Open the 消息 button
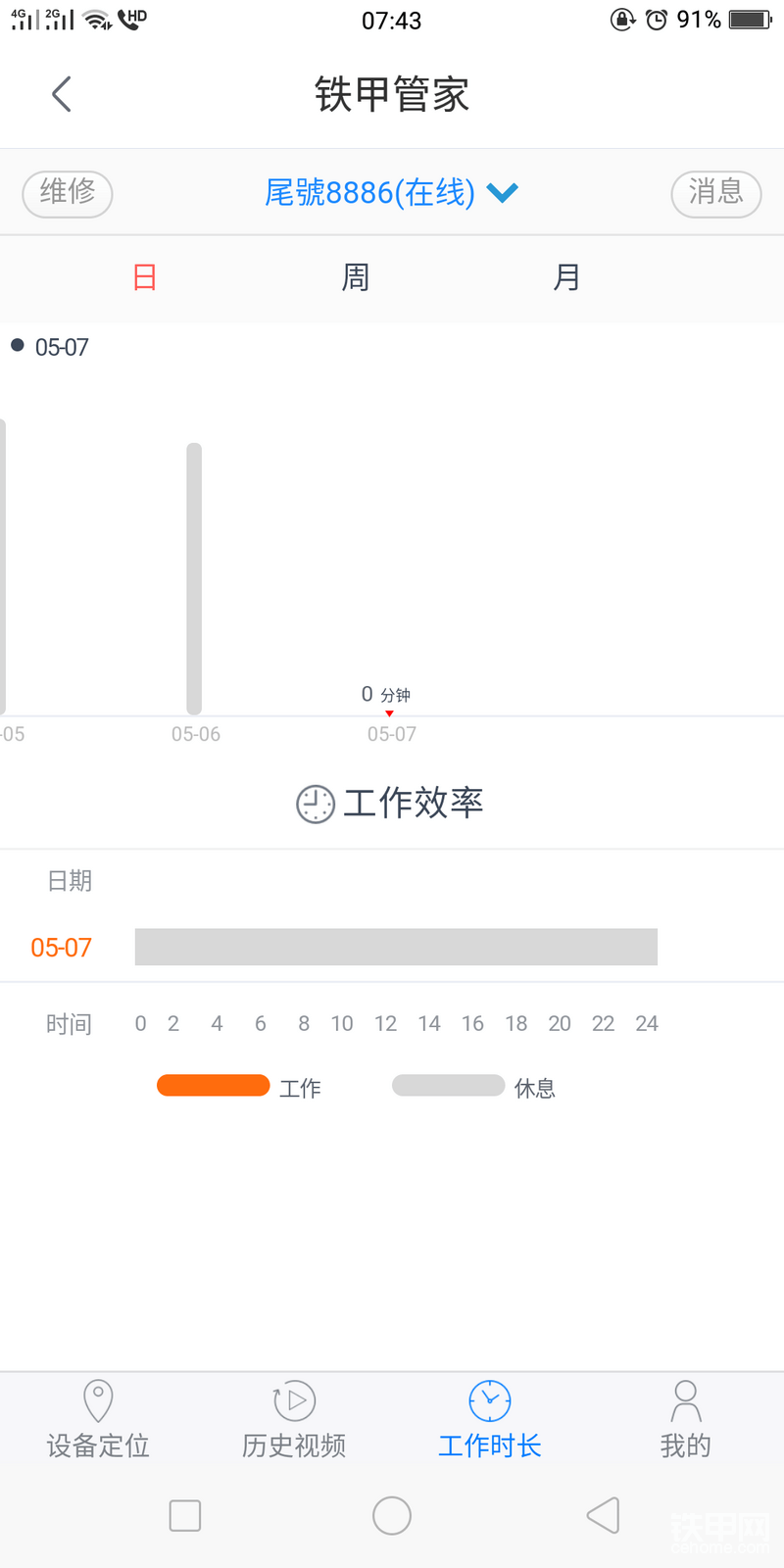This screenshot has height=1568, width=784. pyautogui.click(x=716, y=193)
